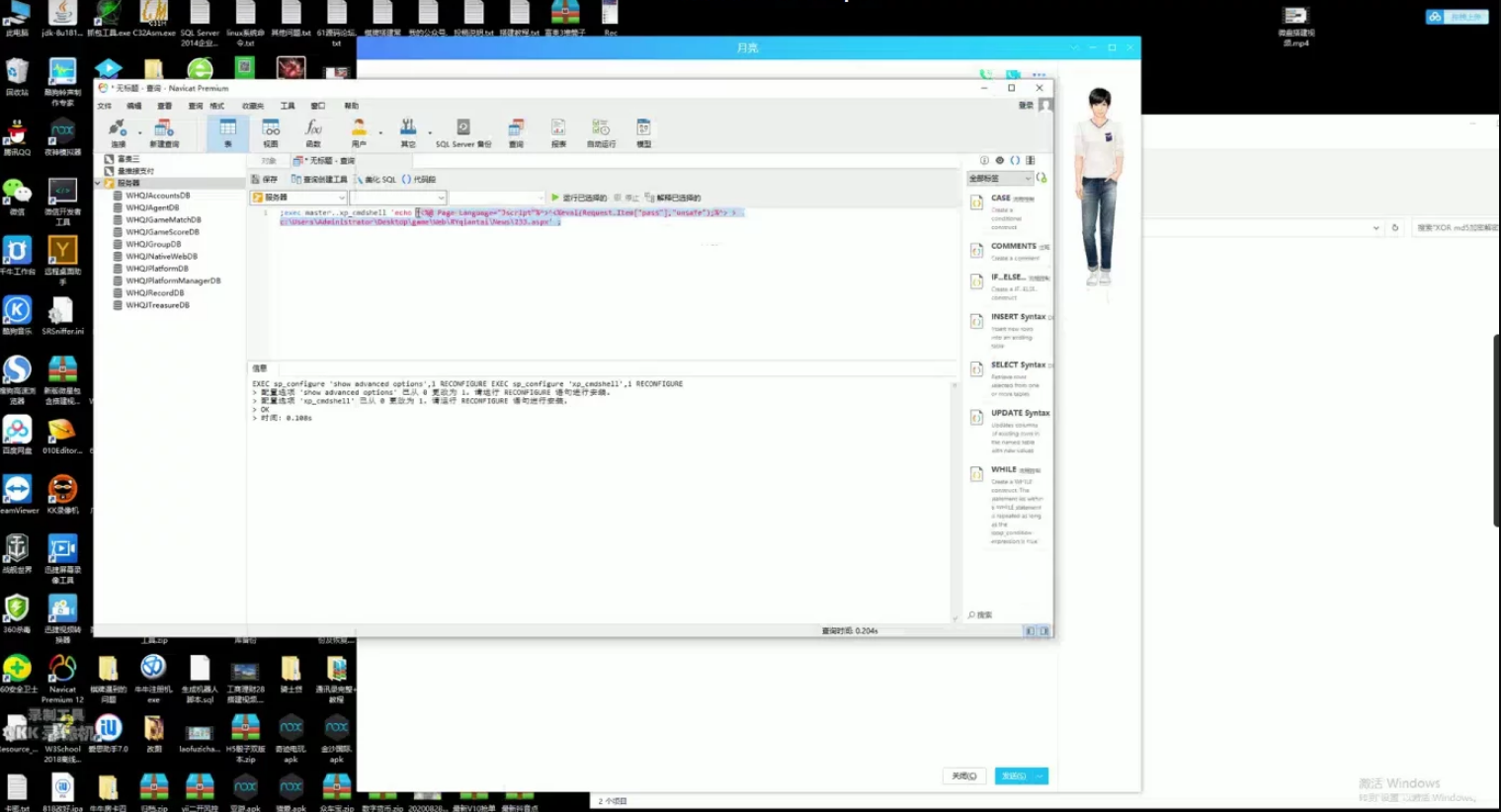This screenshot has width=1501, height=812.
Task: Open the info (i) panel icon
Action: (x=984, y=160)
